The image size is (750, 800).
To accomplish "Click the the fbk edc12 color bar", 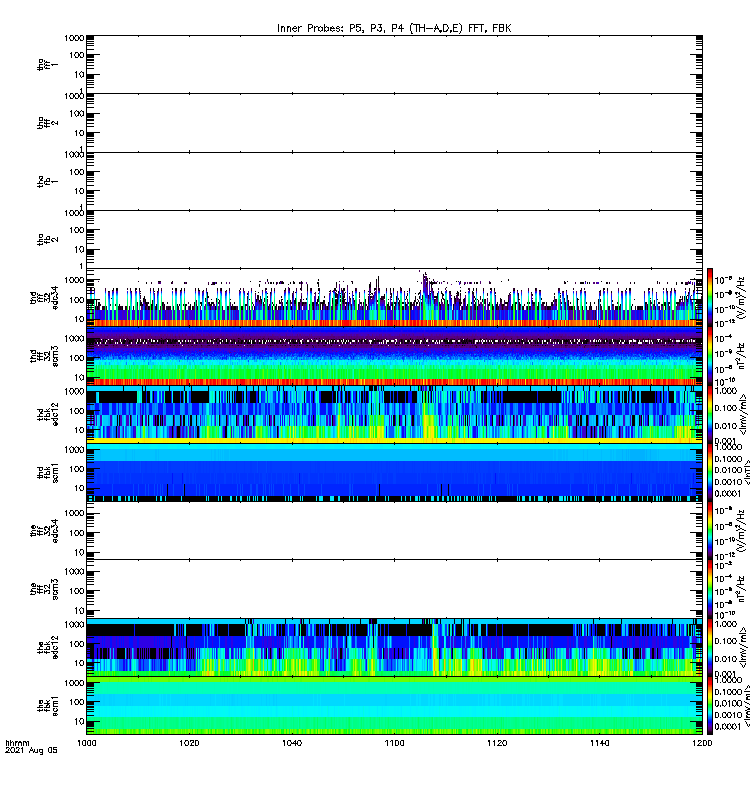I will tap(710, 647).
